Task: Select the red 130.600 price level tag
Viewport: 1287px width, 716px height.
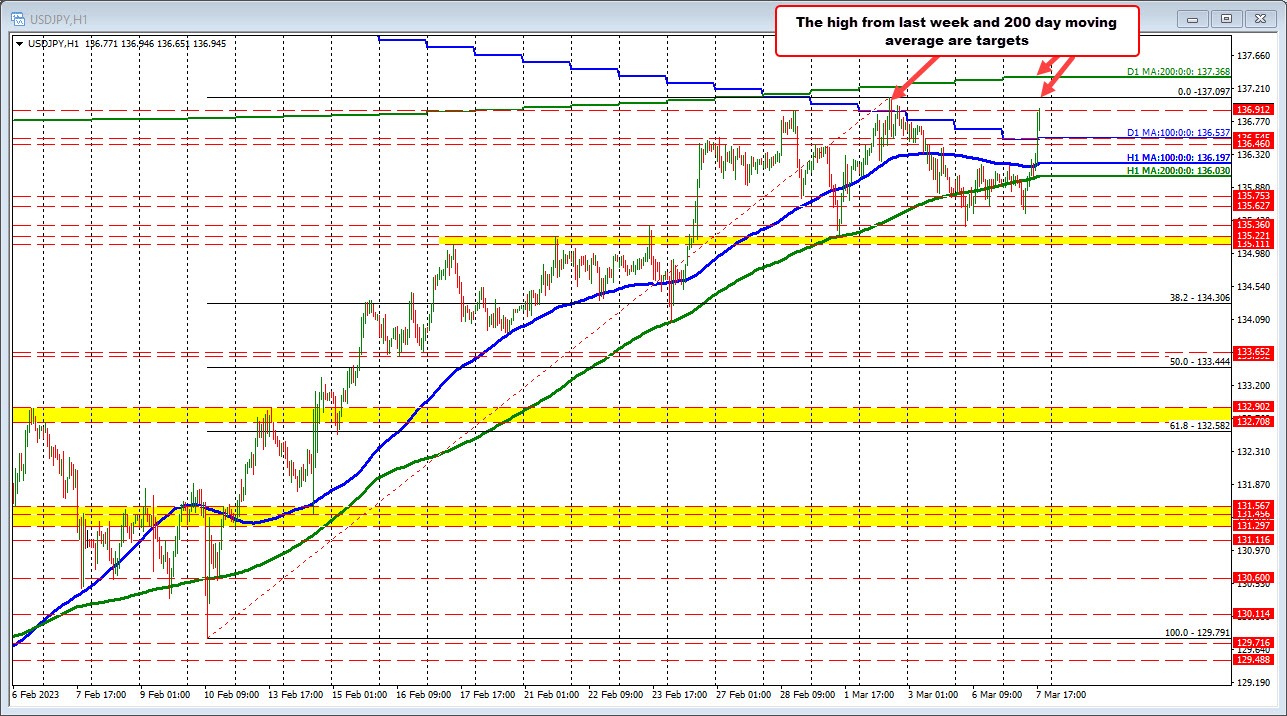Action: (1253, 578)
